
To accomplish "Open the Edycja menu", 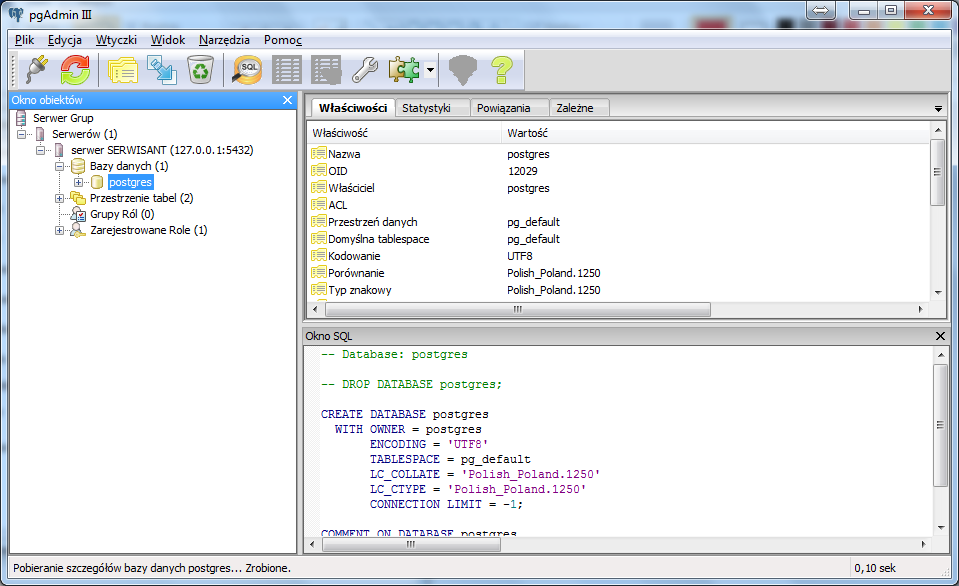I will pos(65,40).
